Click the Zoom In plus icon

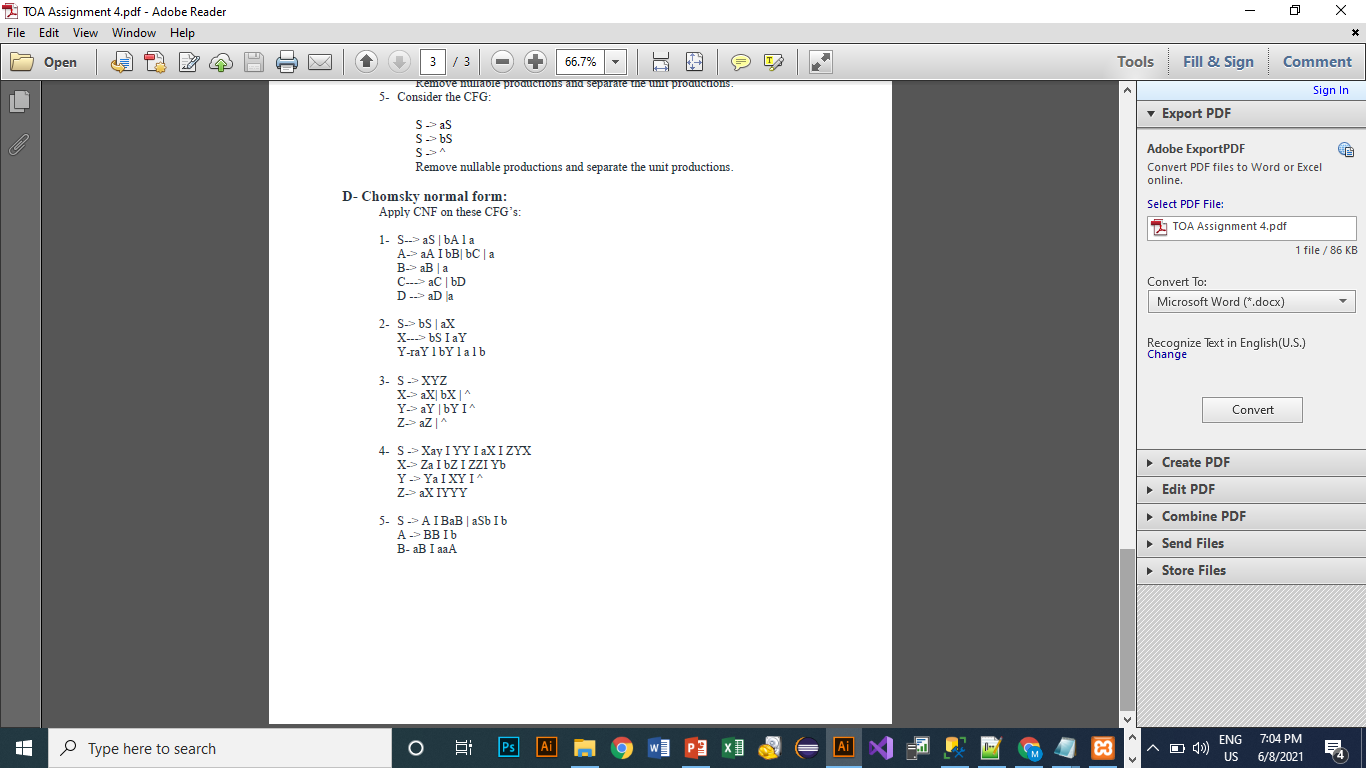[534, 61]
